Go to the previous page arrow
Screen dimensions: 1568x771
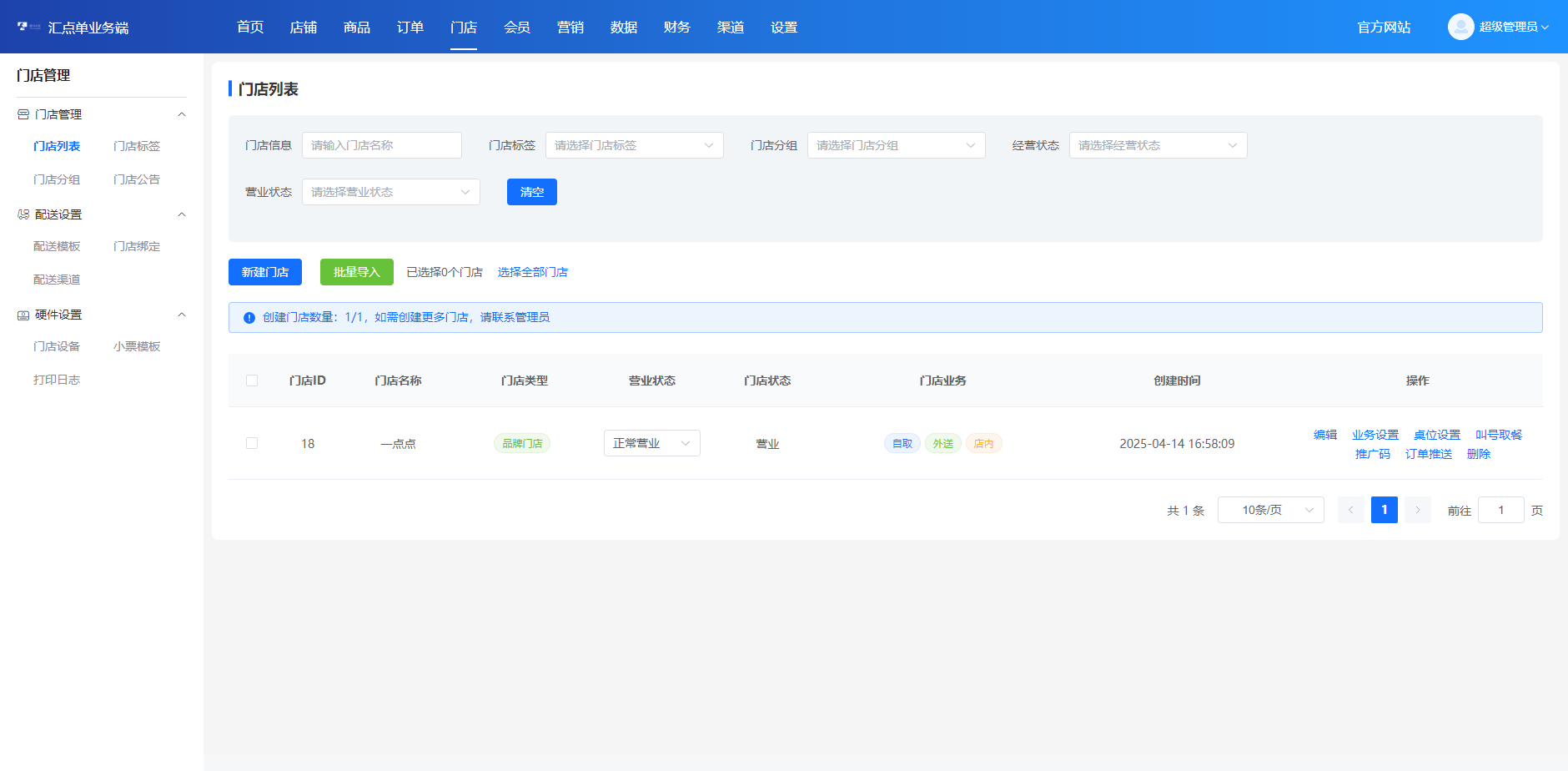point(1350,510)
